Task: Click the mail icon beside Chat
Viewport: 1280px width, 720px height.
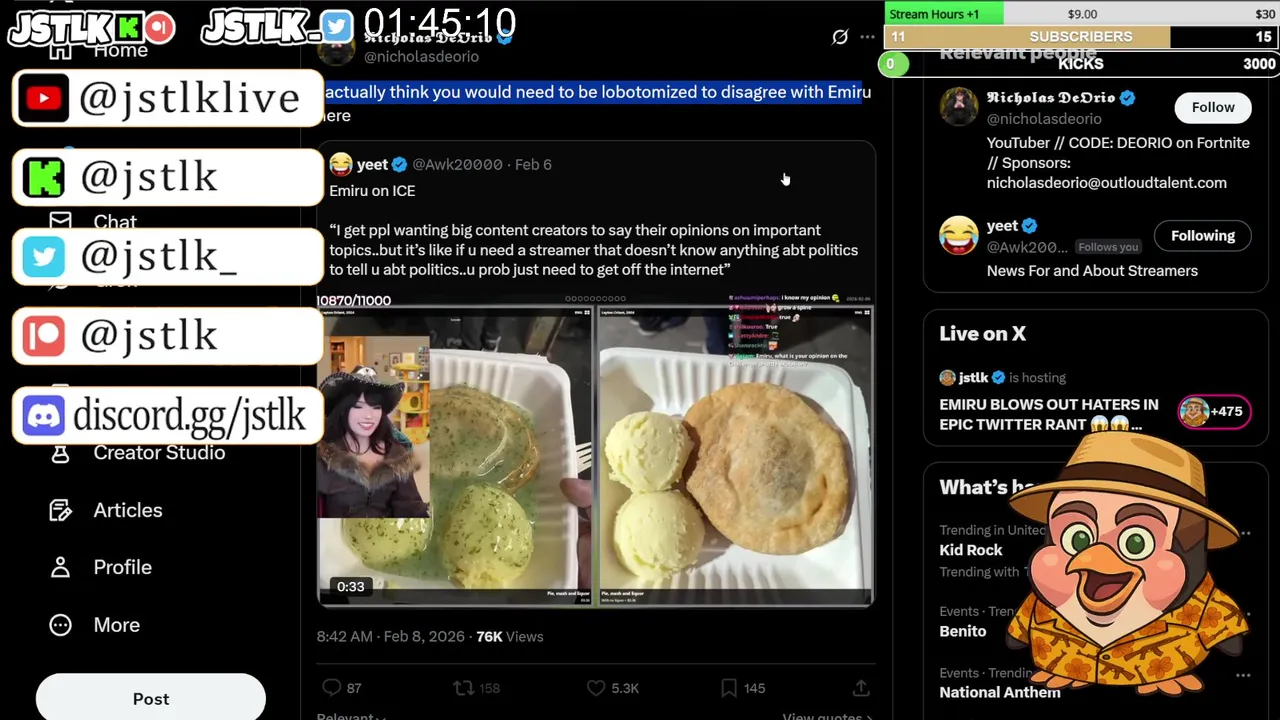Action: (x=61, y=221)
